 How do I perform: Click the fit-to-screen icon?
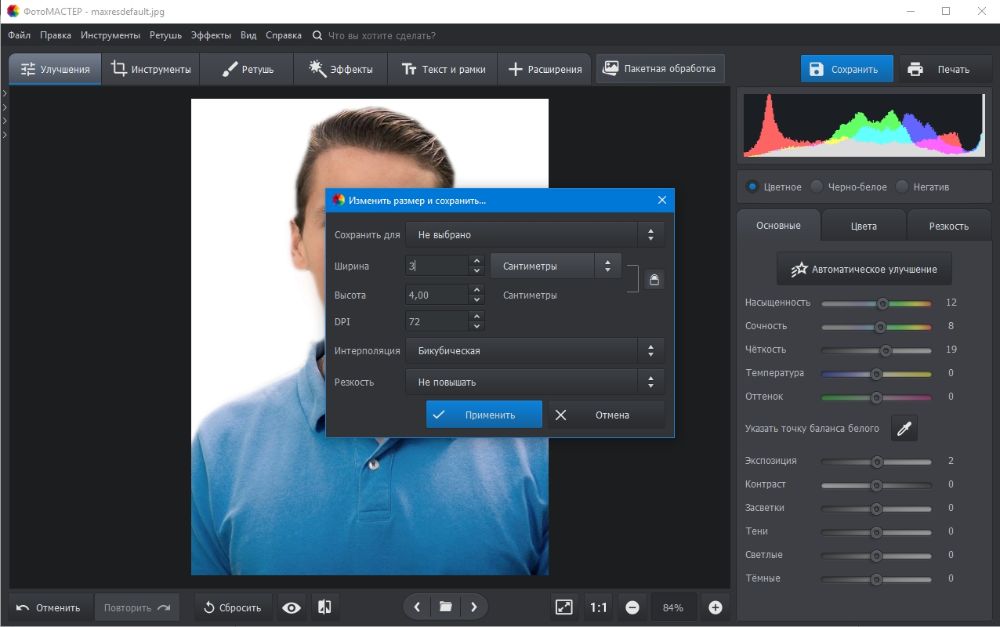coord(564,607)
